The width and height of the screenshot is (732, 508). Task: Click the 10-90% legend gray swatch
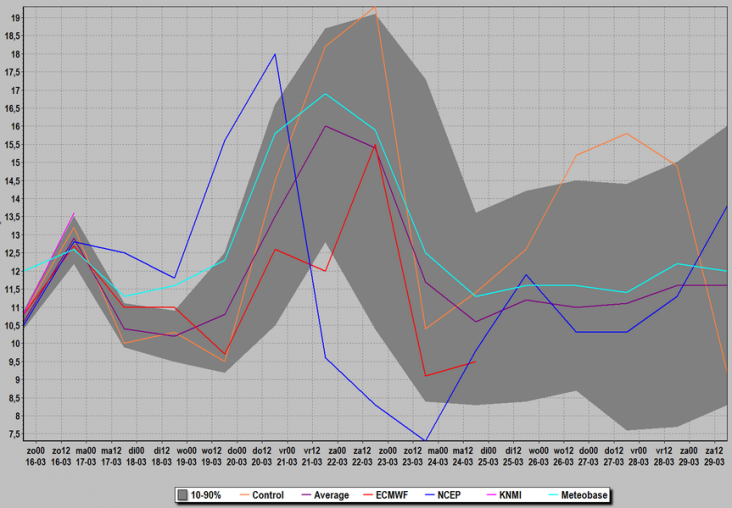point(183,495)
